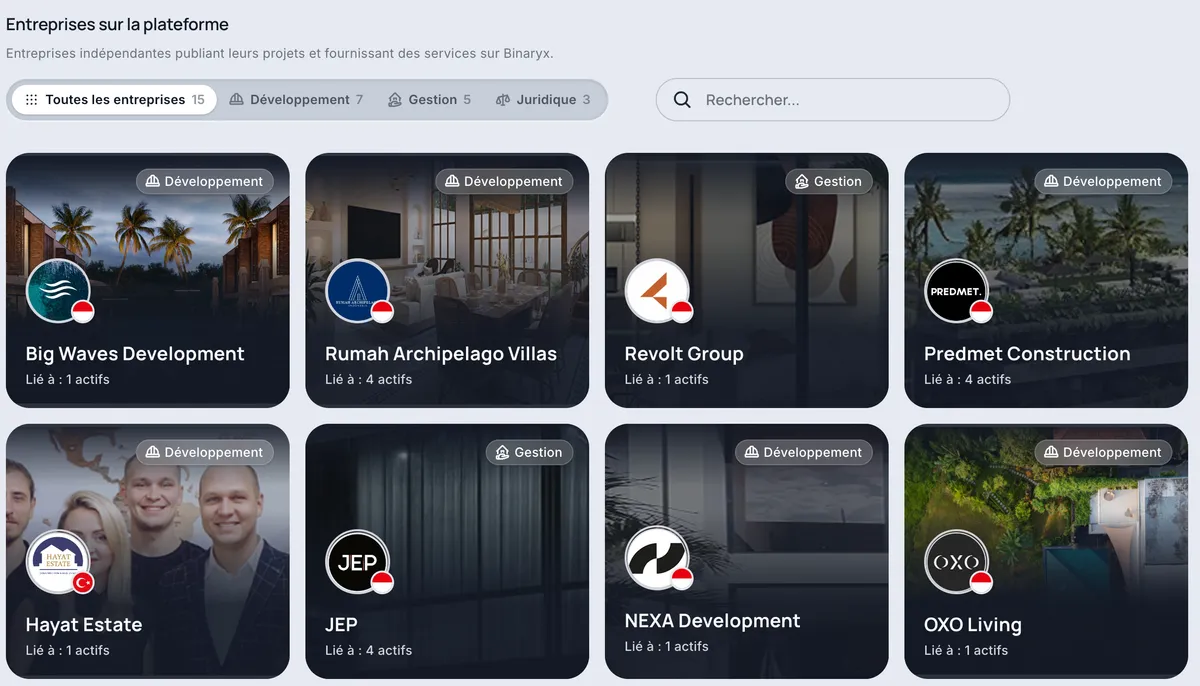Click the Développement badge on Hayat Estate card
This screenshot has width=1200, height=686.
point(205,452)
